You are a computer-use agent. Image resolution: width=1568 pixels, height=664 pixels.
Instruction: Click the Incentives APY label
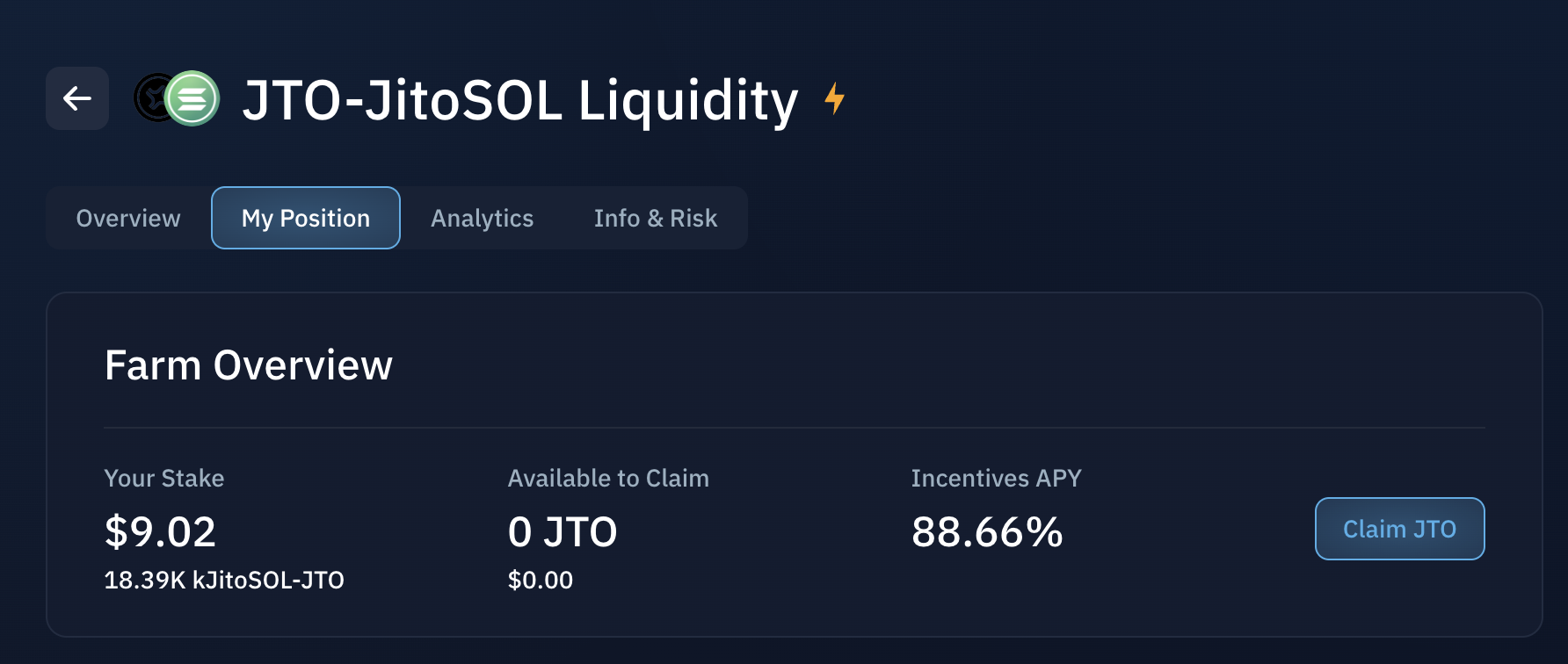tap(996, 478)
